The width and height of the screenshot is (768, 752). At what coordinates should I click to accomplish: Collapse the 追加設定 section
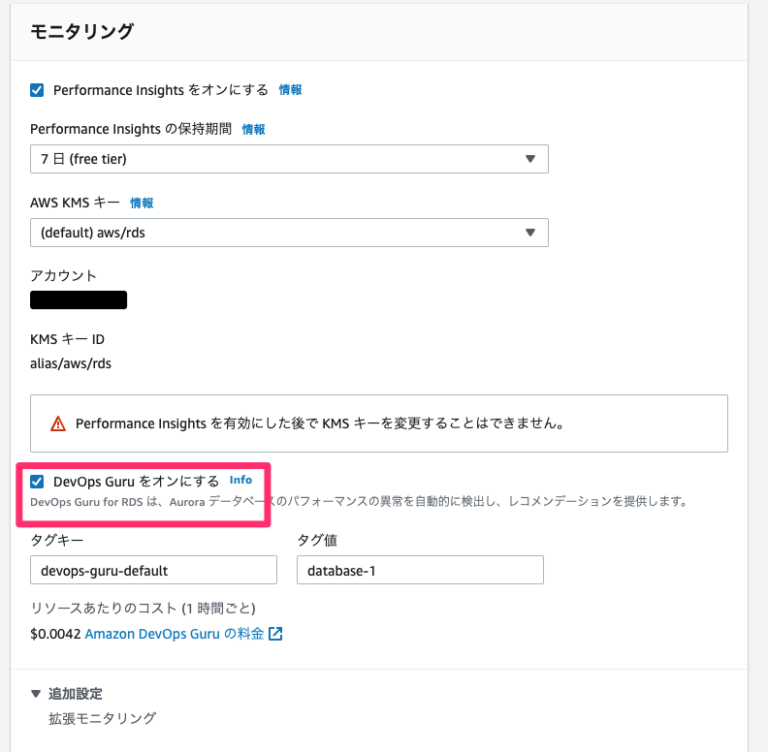pos(75,694)
